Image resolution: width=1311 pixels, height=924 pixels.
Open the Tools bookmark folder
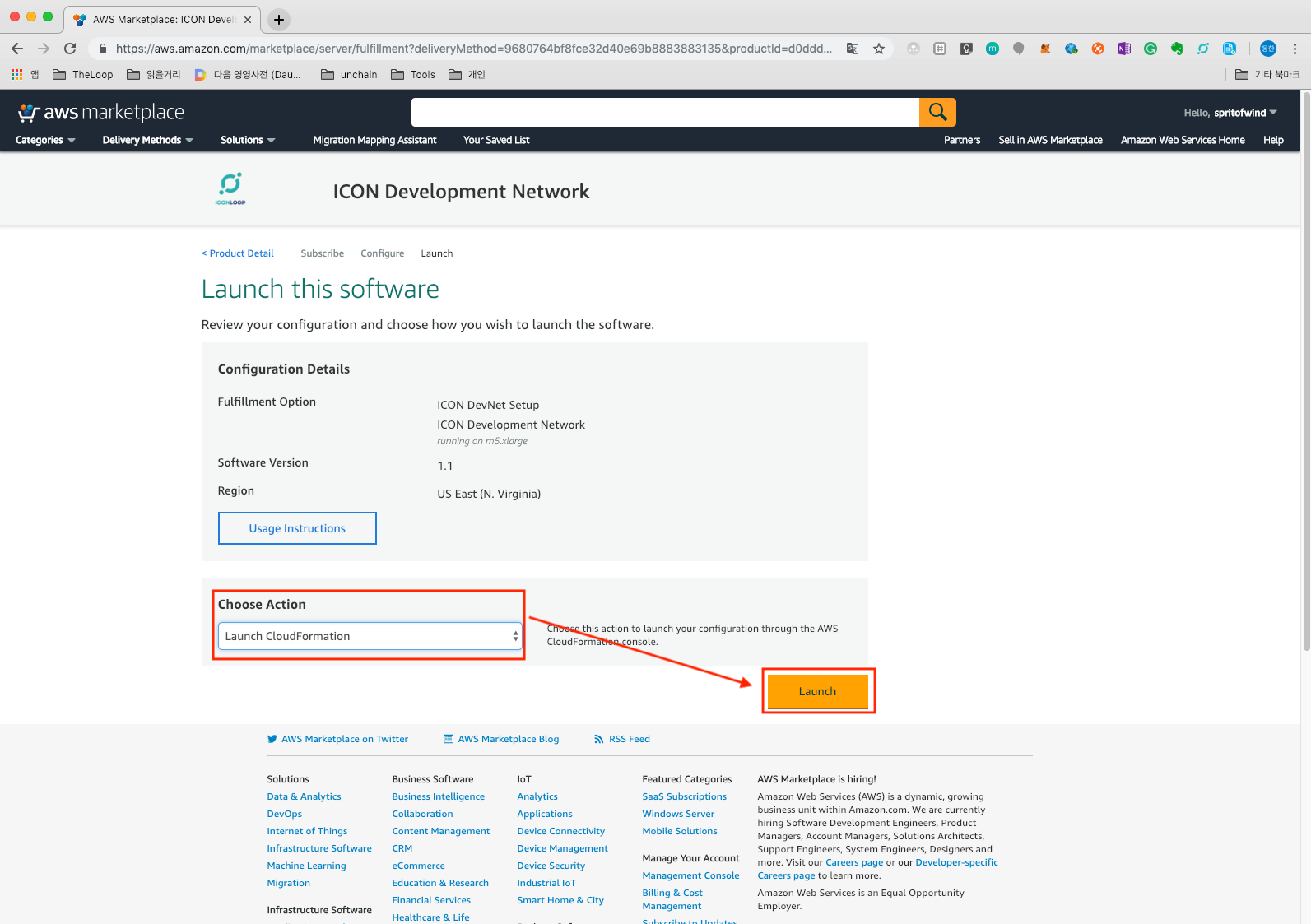pyautogui.click(x=413, y=74)
